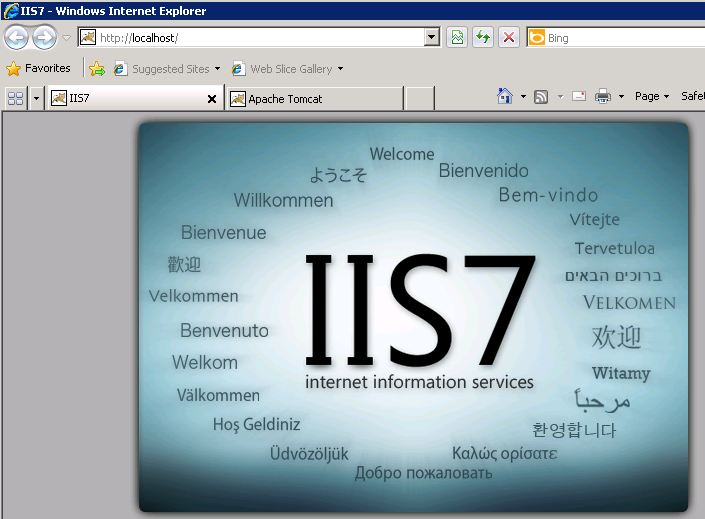705x519 pixels.
Task: Refresh the page using the green arrows icon
Action: click(x=483, y=38)
